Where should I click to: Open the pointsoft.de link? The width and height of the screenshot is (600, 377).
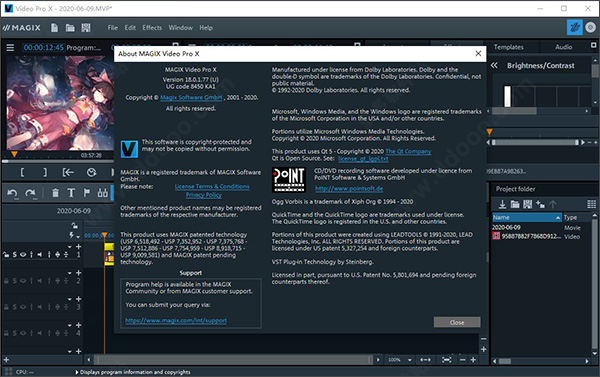coord(349,189)
